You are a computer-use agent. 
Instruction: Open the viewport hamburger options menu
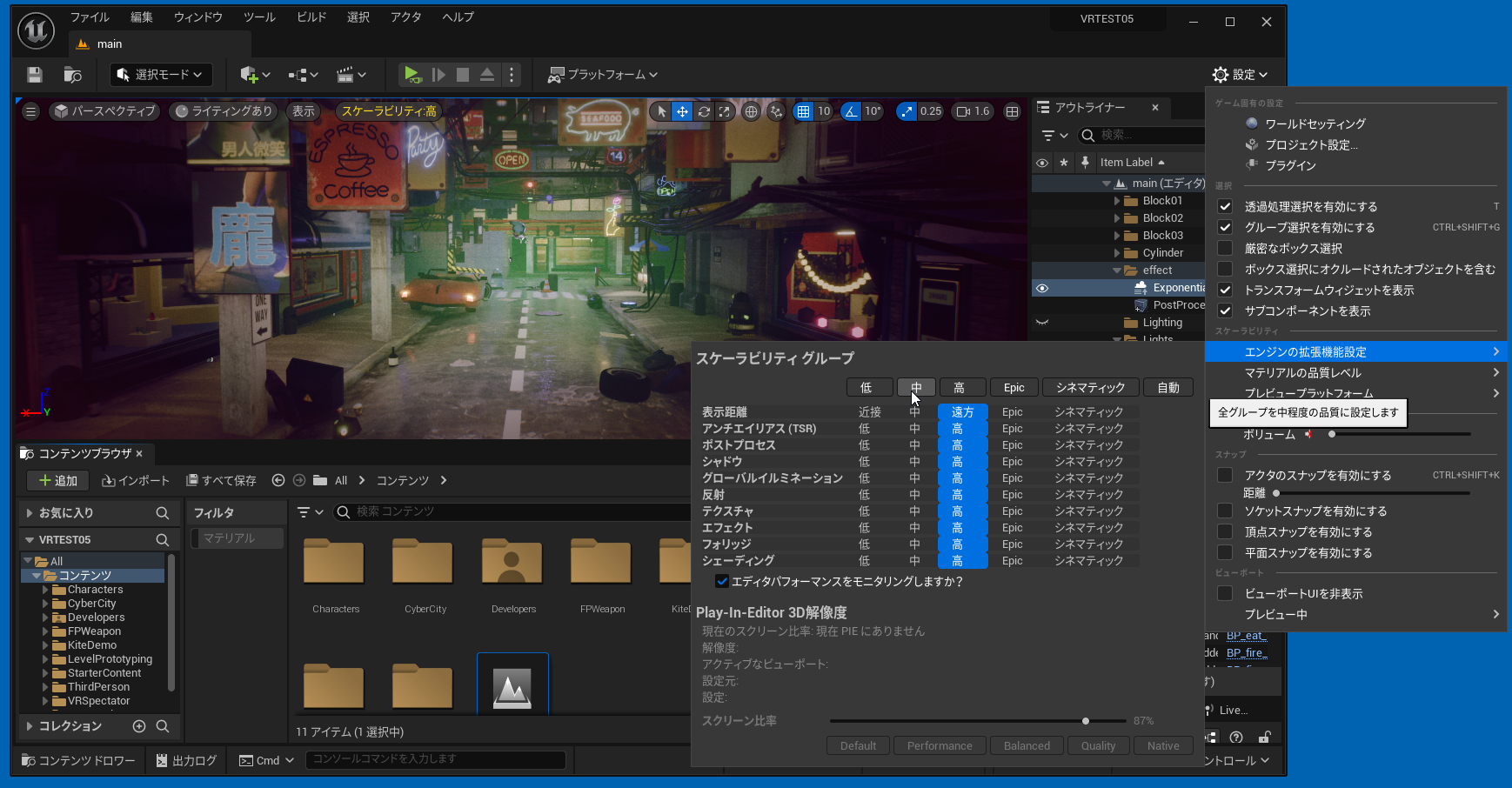(30, 111)
